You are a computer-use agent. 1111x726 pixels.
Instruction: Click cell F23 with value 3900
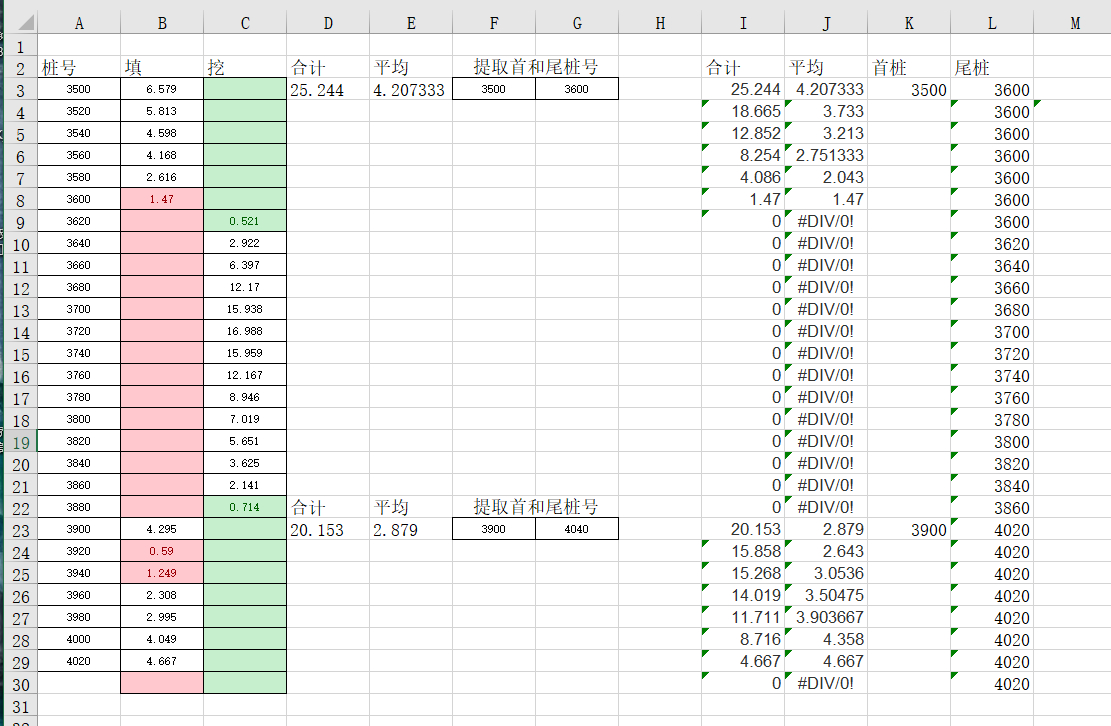tap(494, 529)
